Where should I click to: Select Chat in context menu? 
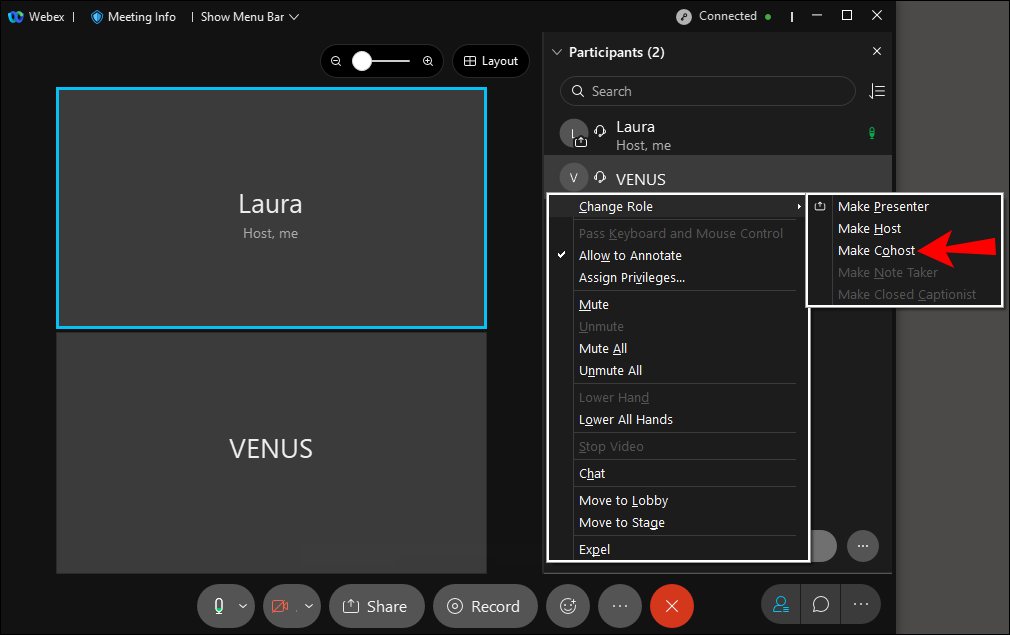point(591,473)
